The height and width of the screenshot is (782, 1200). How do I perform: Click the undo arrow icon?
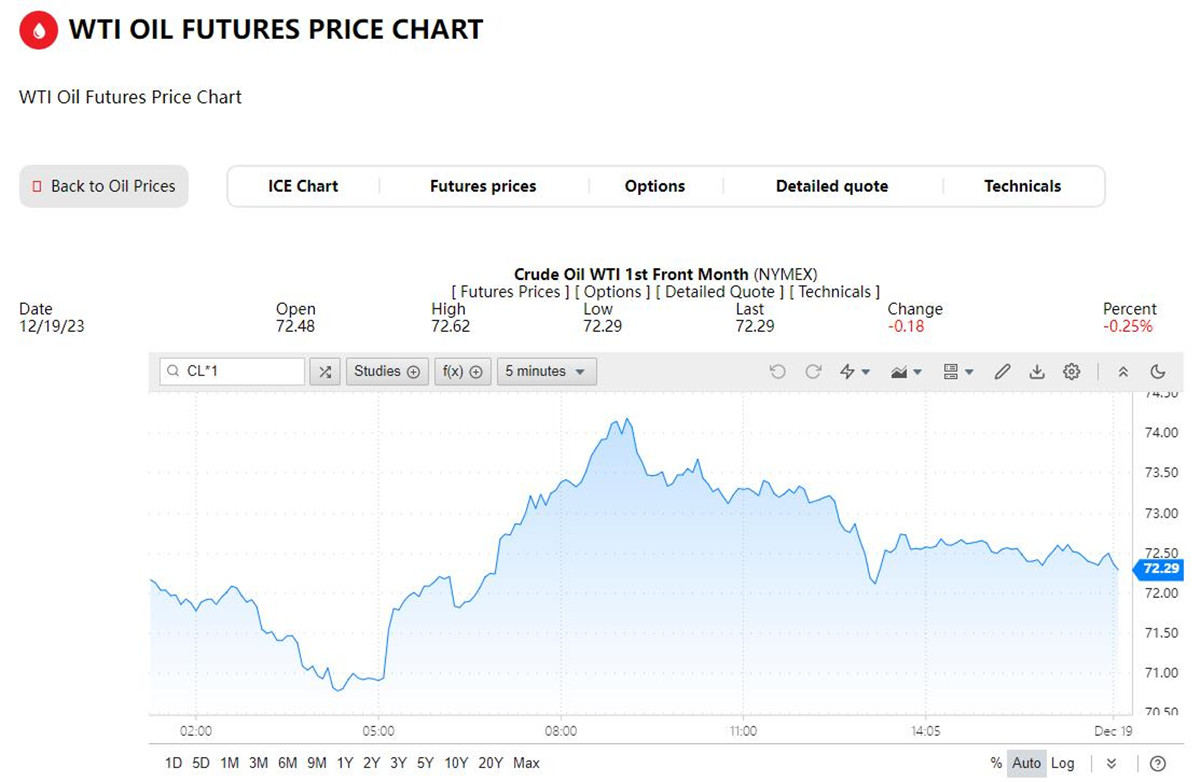point(778,372)
